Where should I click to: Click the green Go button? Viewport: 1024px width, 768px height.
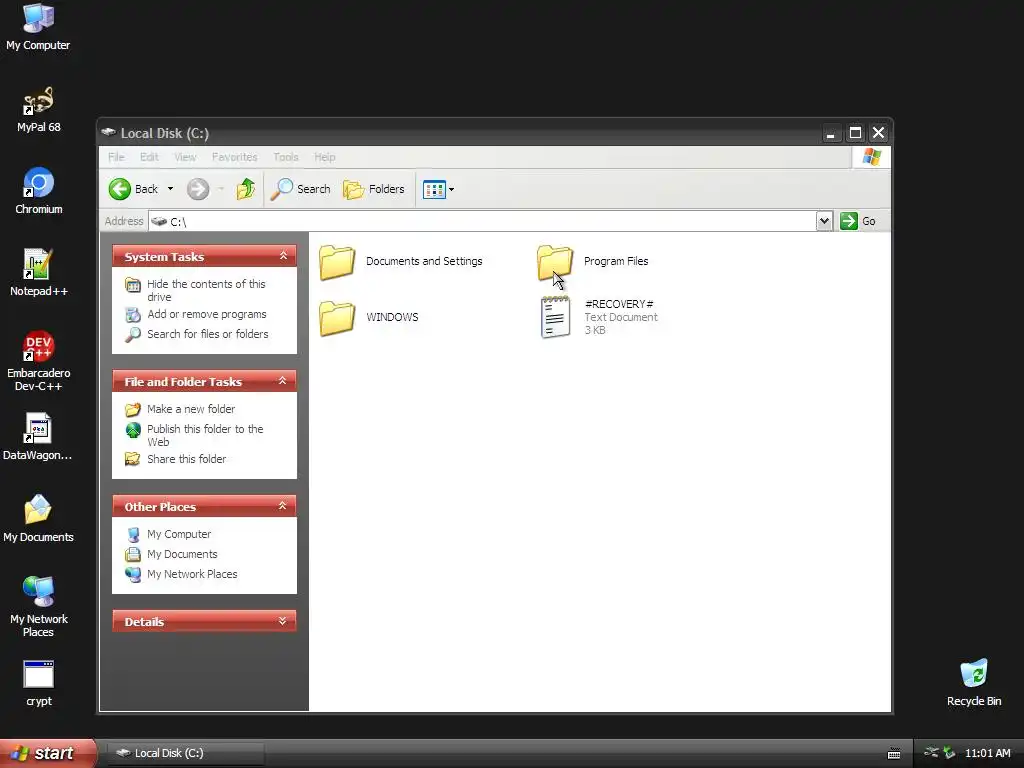point(857,221)
